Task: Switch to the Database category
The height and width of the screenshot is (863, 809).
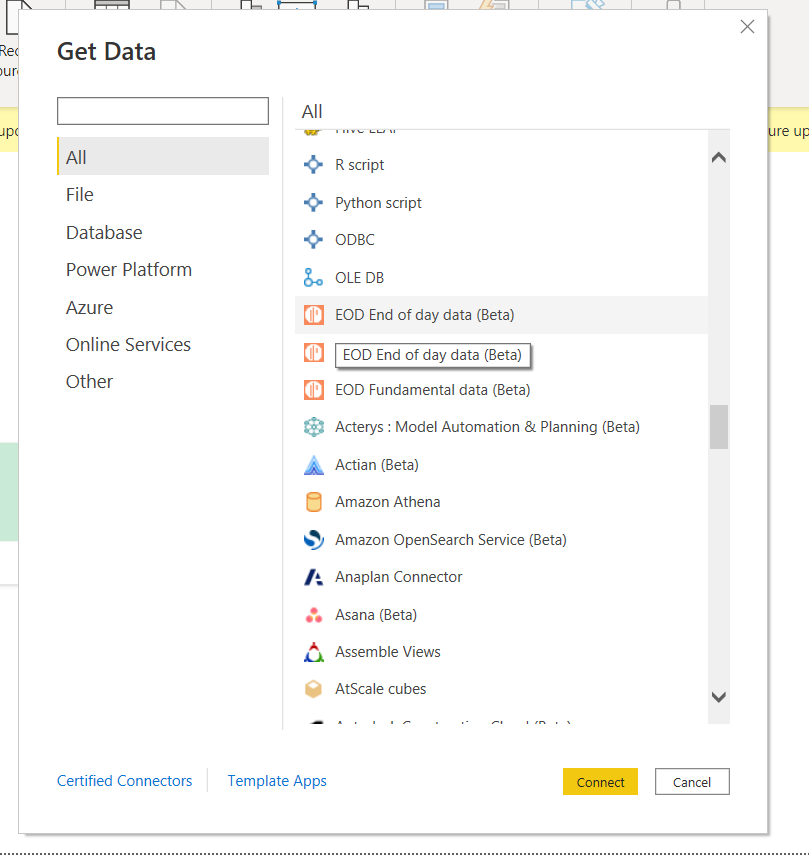Action: (x=163, y=232)
